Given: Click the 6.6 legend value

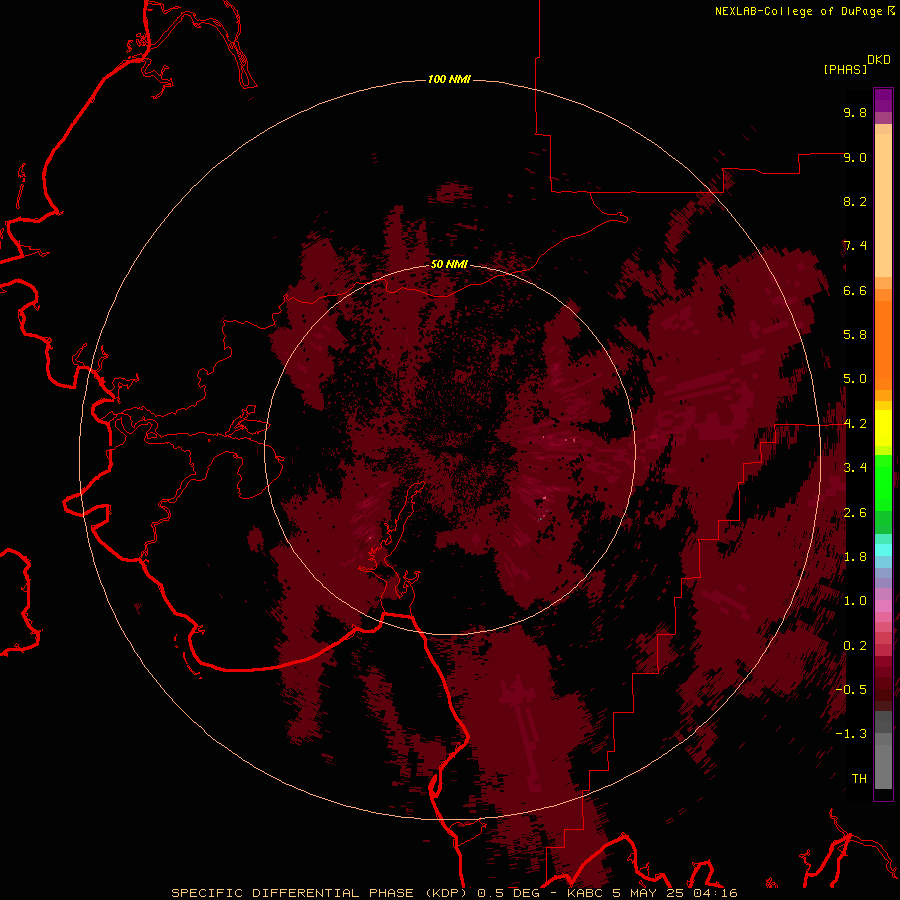Looking at the screenshot, I should coord(855,290).
